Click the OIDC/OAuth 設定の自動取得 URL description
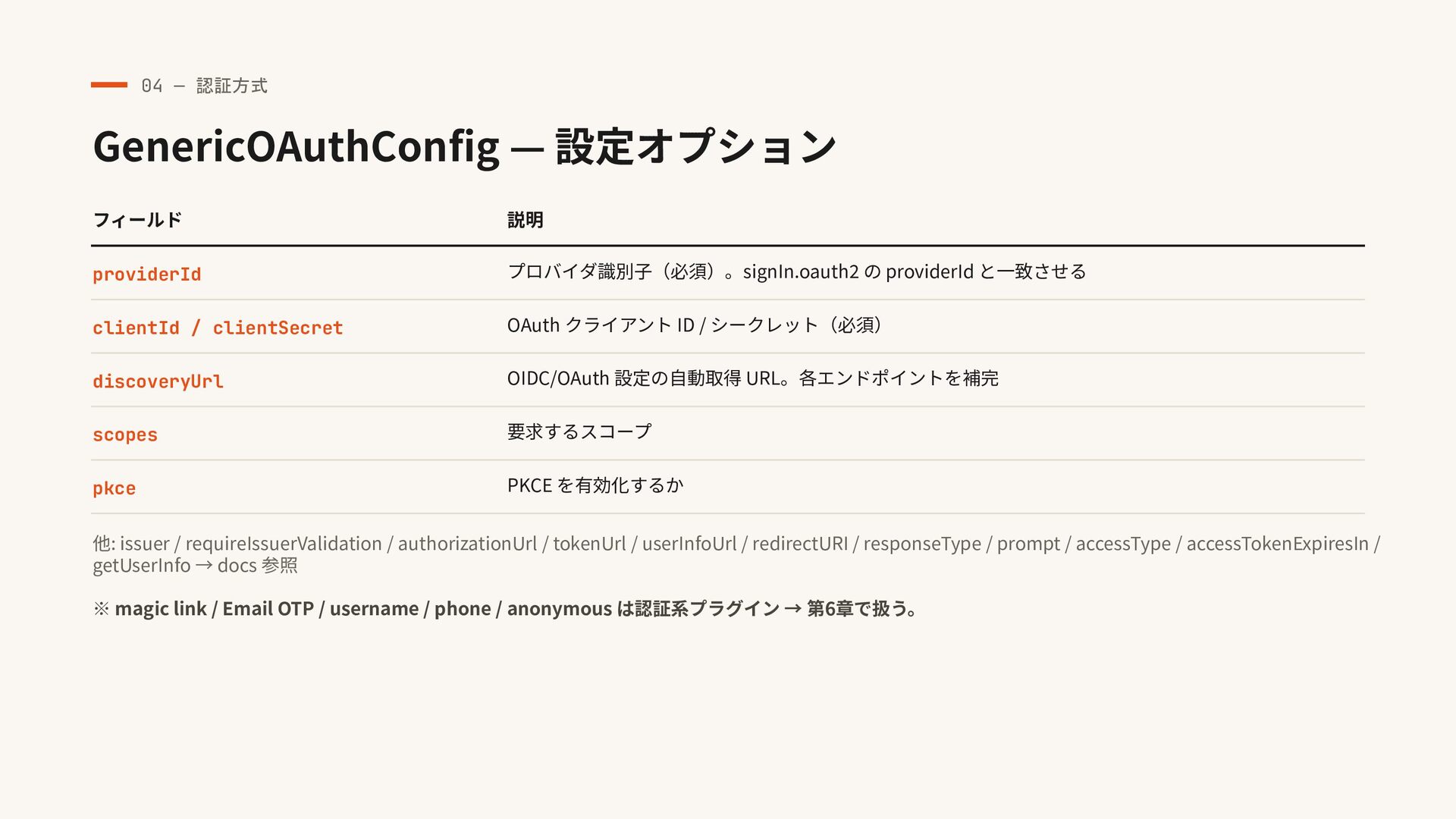This screenshot has height=819, width=1456. point(753,378)
